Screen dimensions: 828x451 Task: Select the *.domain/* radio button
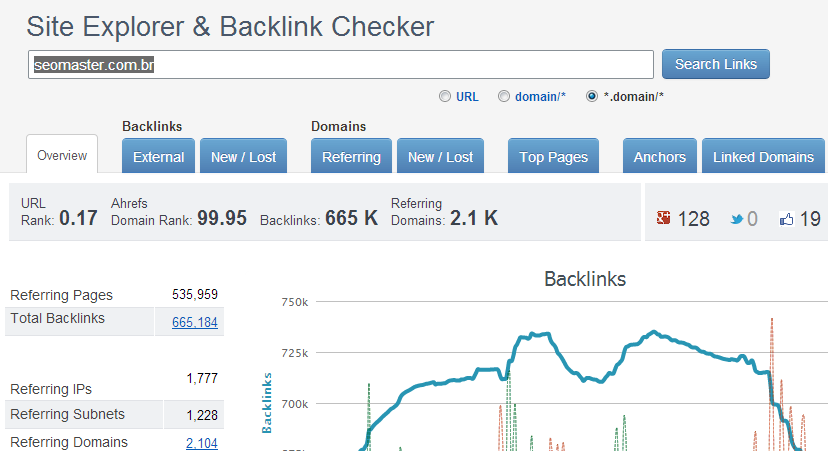coord(592,96)
